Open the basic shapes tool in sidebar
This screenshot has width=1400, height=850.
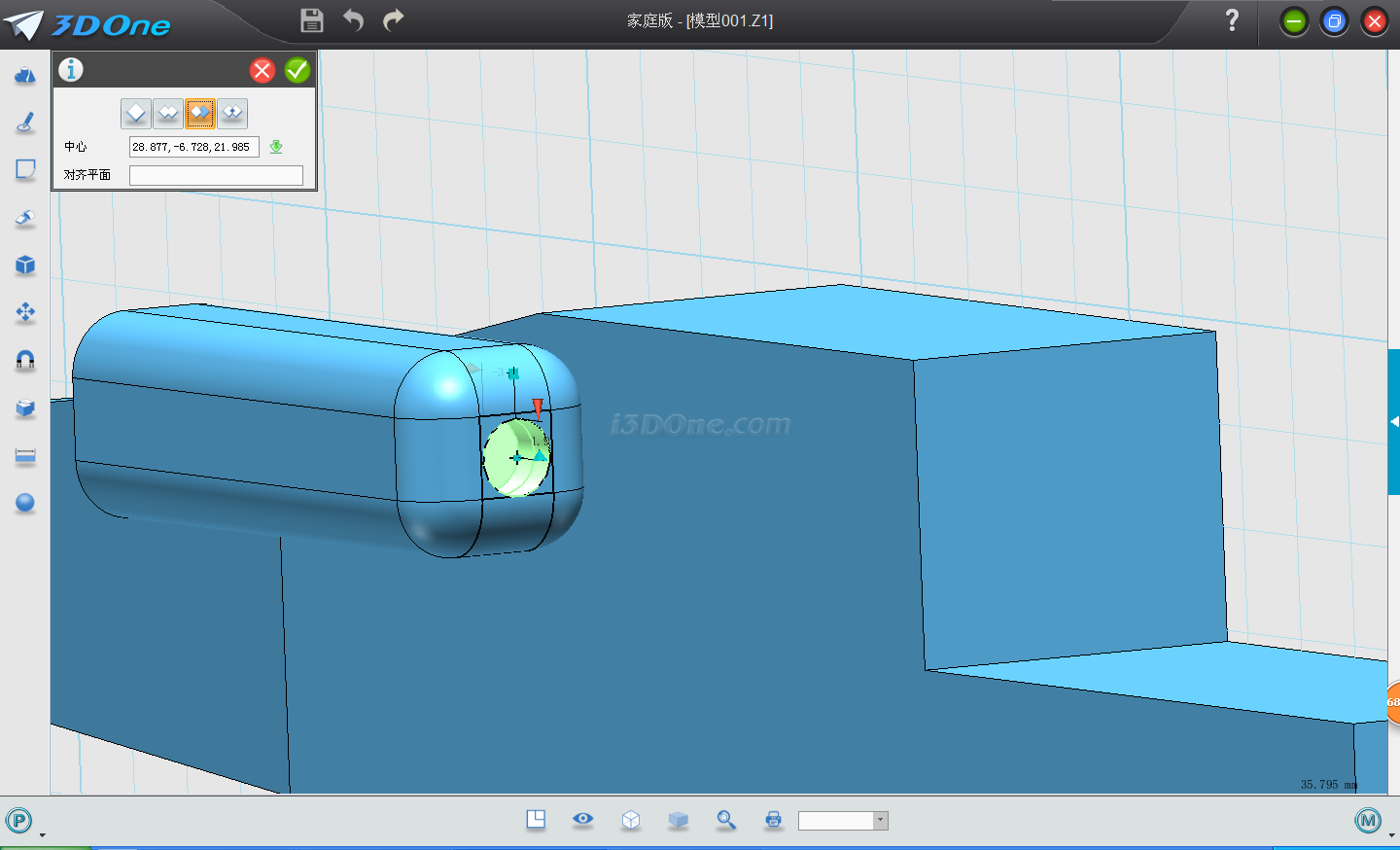tap(25, 75)
